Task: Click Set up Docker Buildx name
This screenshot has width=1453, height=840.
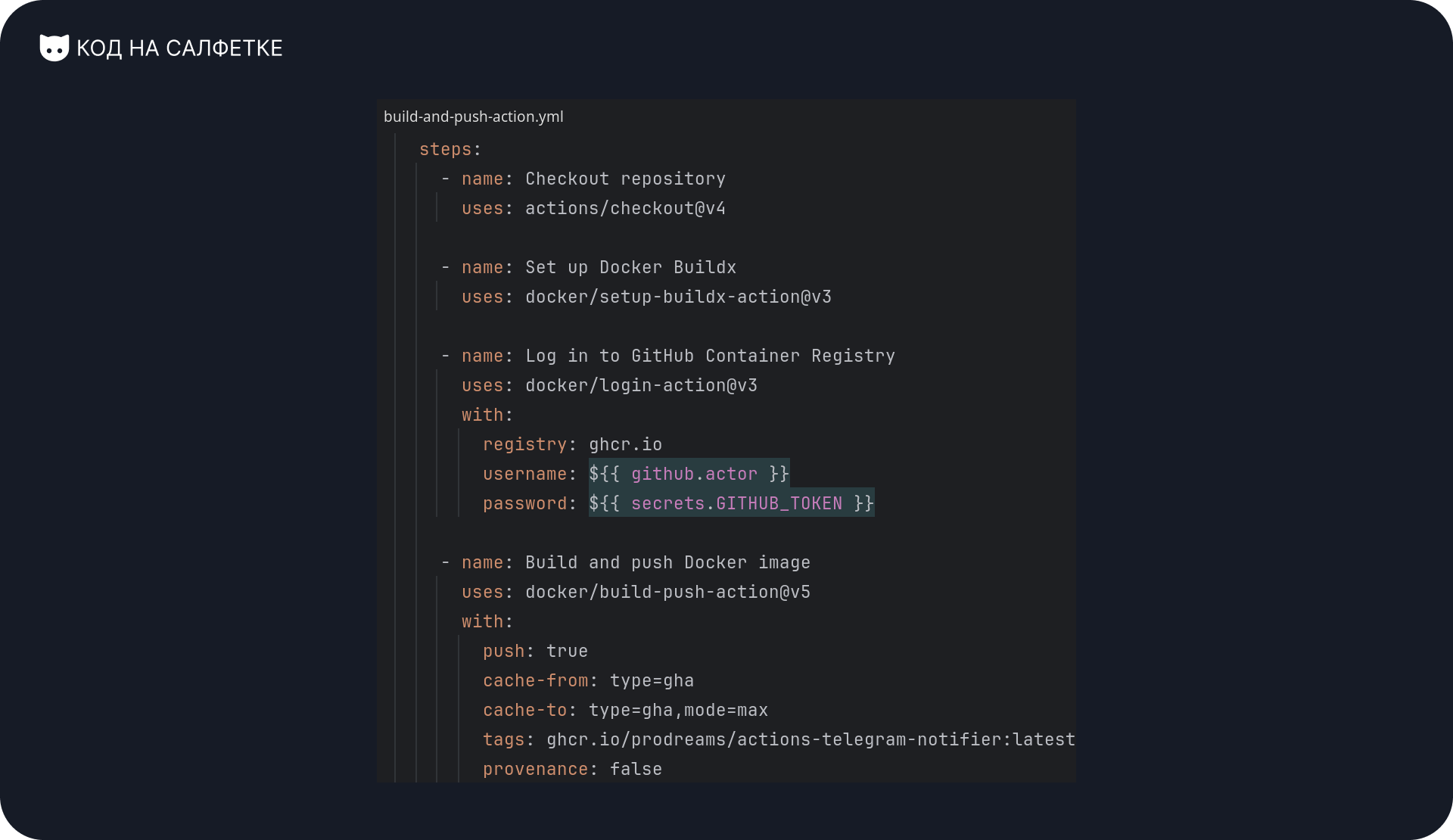Action: coord(631,267)
